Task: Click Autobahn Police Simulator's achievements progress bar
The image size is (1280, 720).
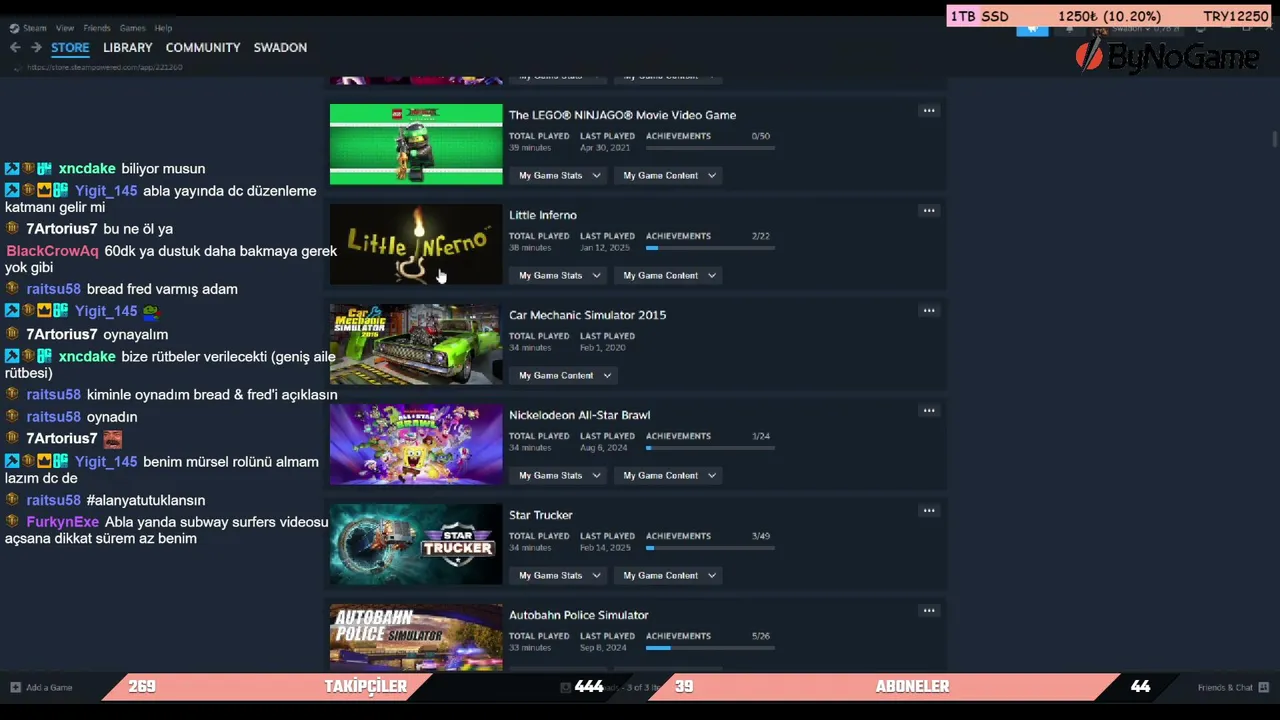Action: [710, 648]
